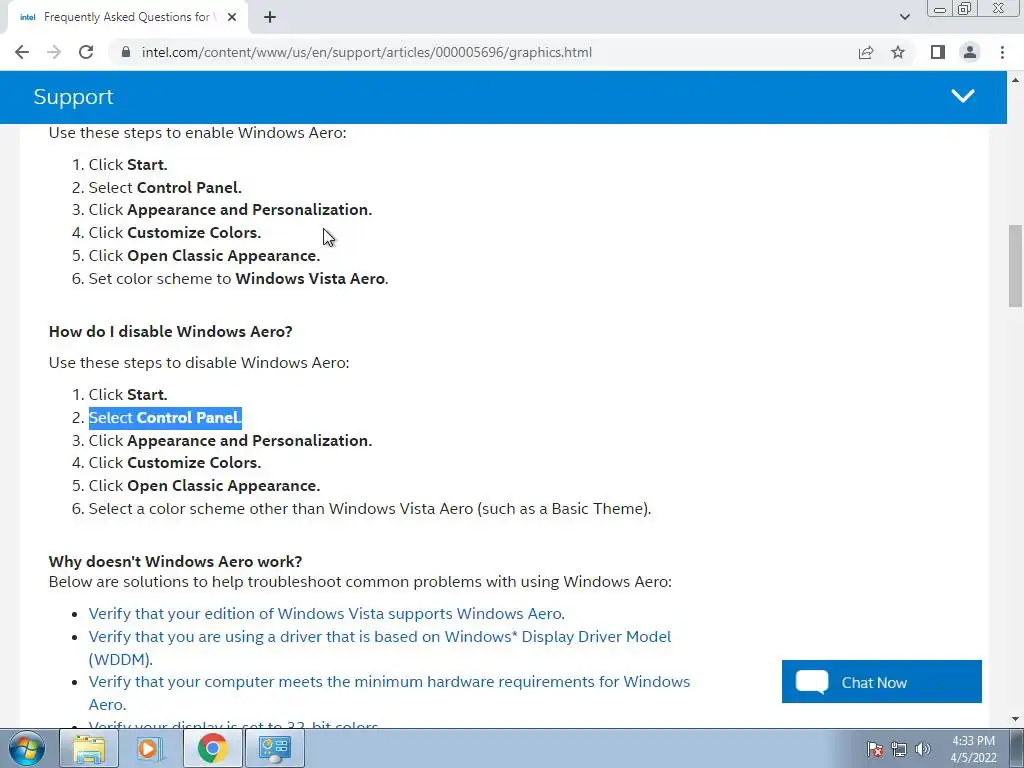Go back to the previous page

(22, 52)
